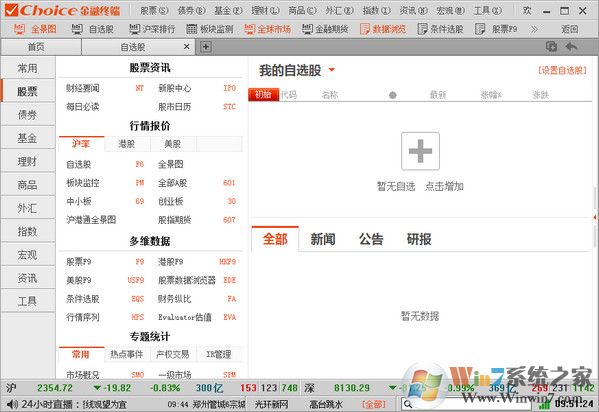Click the tab bar back arrow icon
Screen dimensions: 599x412
tap(571, 47)
